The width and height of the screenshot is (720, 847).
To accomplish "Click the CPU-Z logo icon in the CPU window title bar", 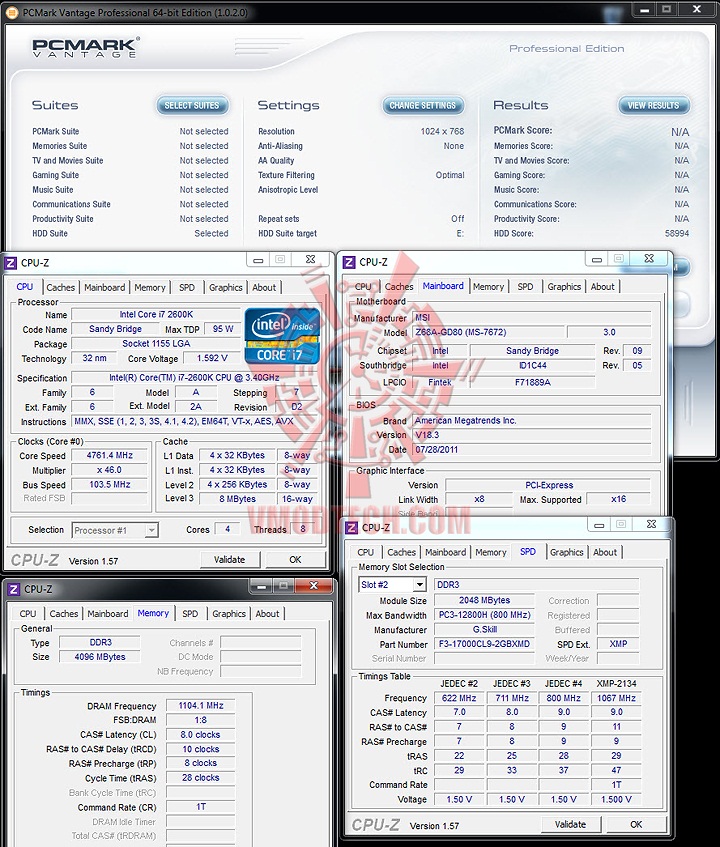I will coord(11,263).
